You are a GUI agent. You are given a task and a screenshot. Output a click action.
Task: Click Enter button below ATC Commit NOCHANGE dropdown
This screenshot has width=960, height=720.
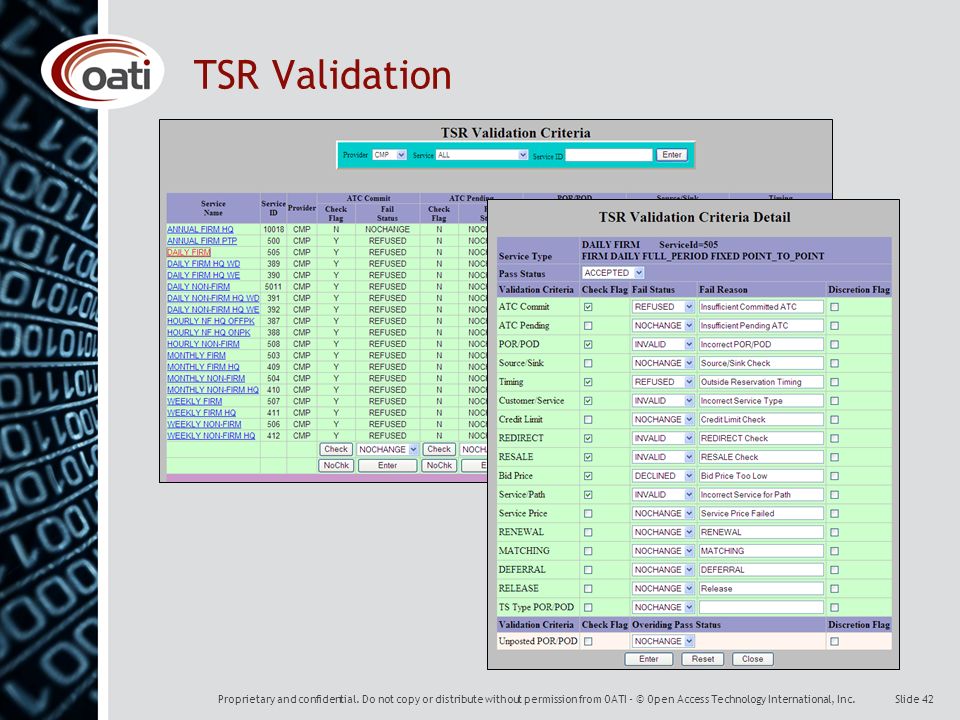(x=388, y=465)
